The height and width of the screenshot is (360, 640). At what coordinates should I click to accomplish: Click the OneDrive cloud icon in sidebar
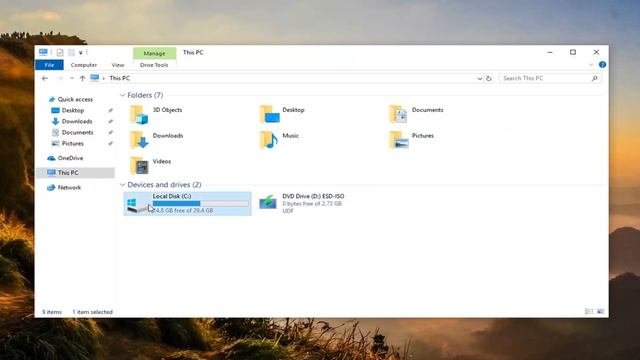click(x=51, y=158)
